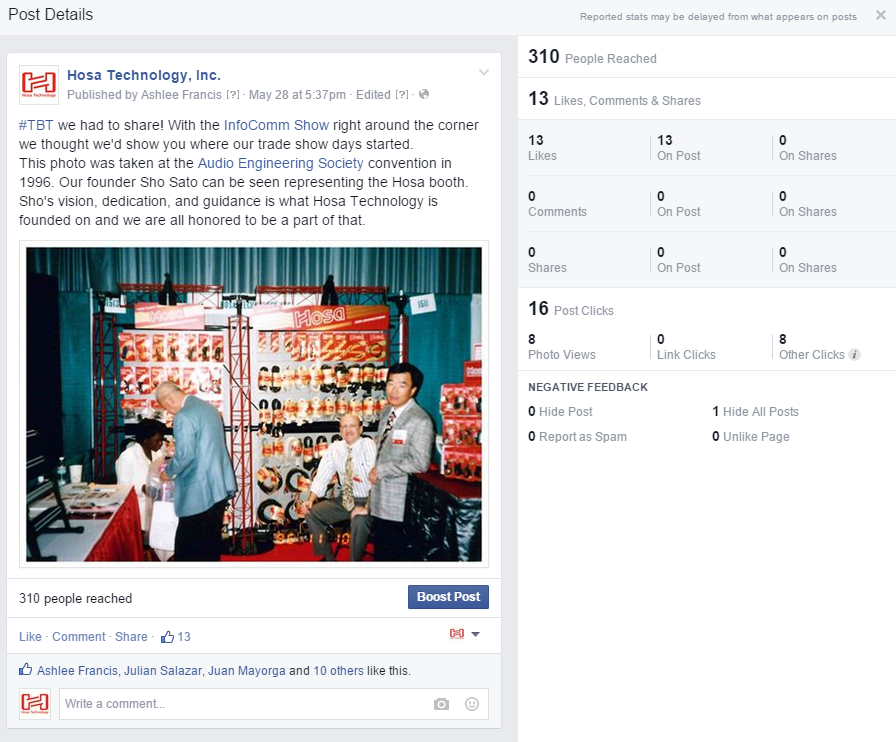896x742 pixels.
Task: Click the Share action link
Action: point(131,637)
